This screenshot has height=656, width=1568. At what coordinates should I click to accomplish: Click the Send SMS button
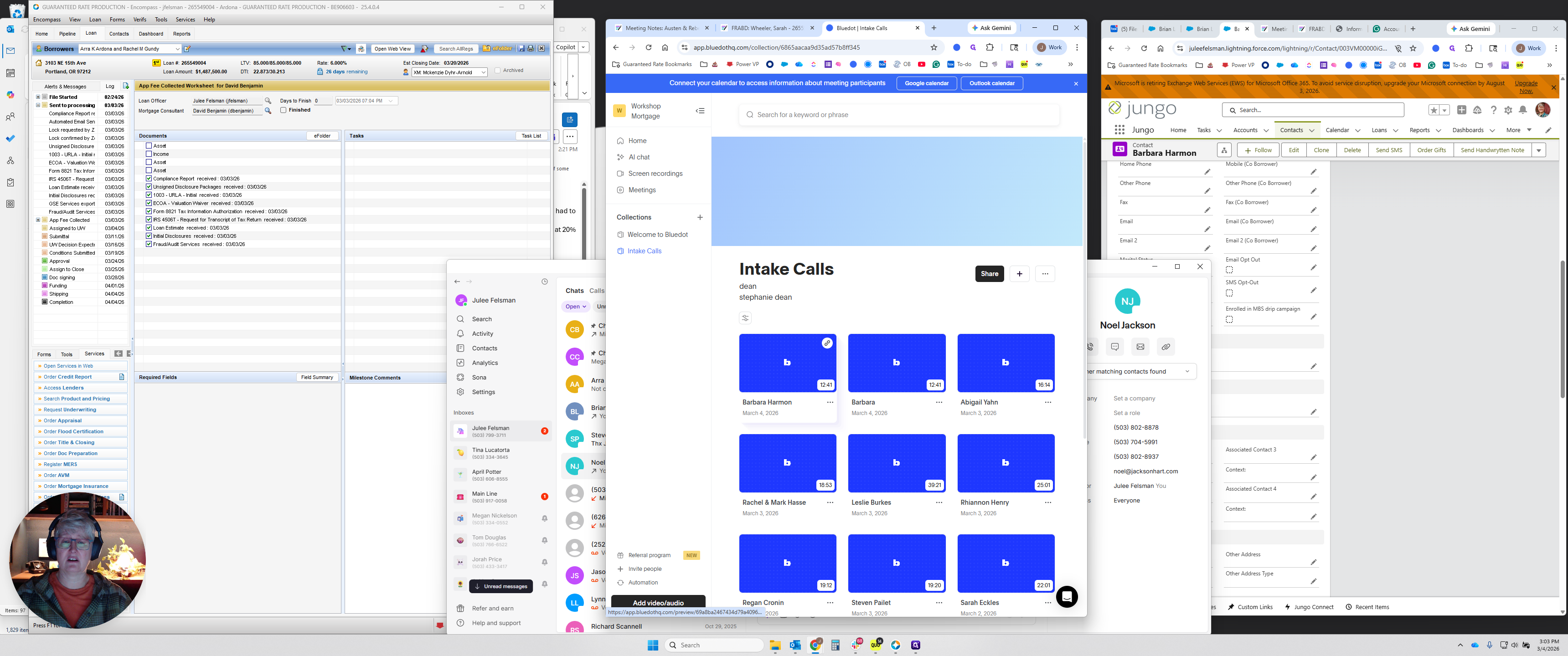(x=1388, y=150)
